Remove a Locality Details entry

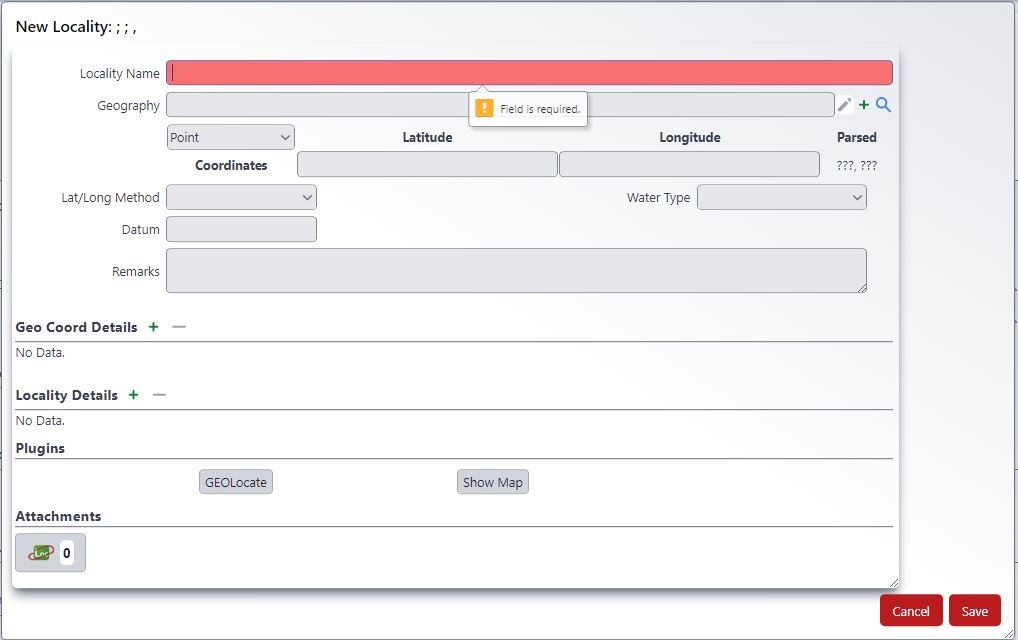click(x=158, y=395)
